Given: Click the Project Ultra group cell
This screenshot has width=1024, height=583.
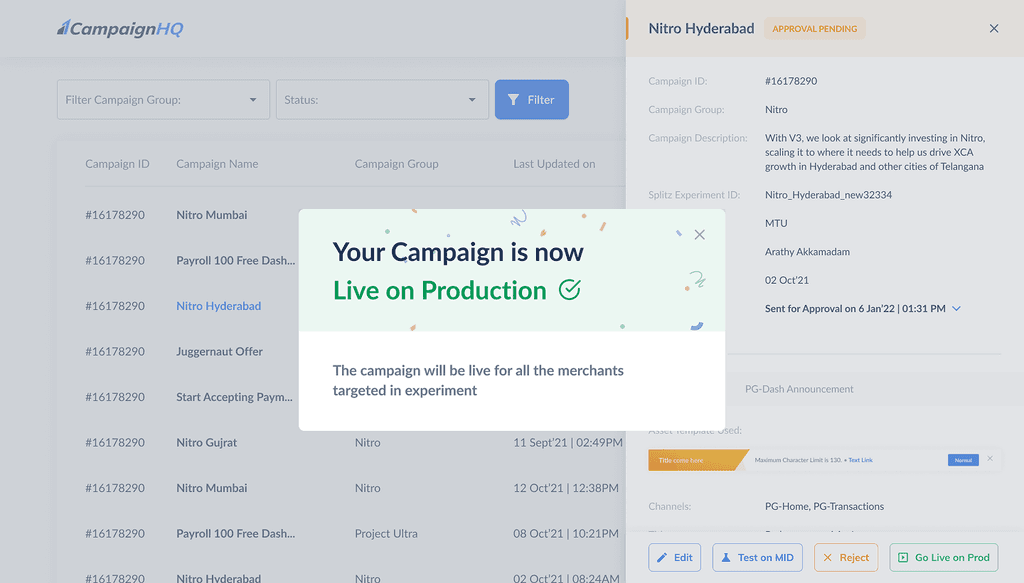Looking at the screenshot, I should pos(386,533).
